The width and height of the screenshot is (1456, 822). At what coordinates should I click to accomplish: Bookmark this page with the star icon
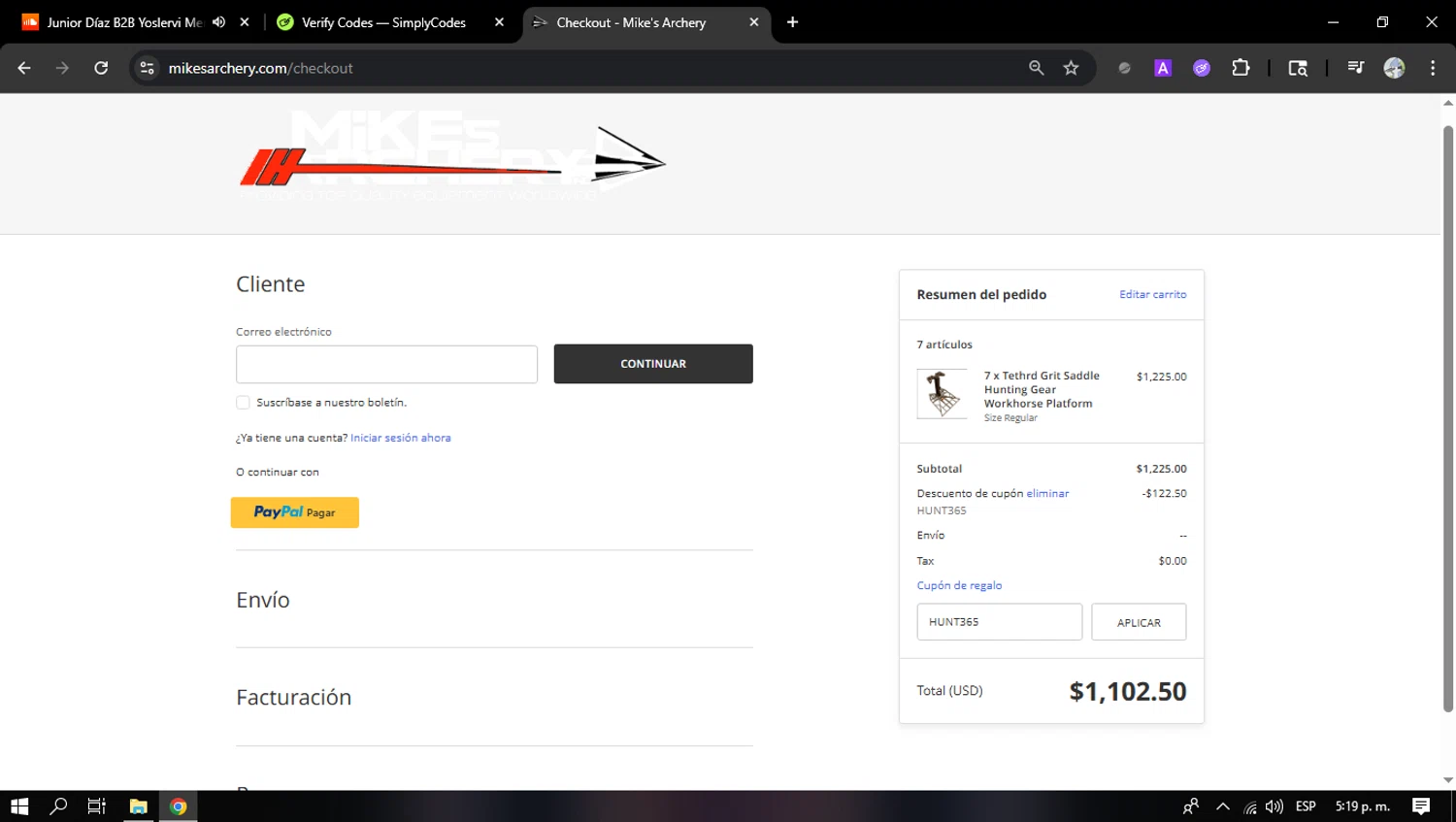1071,68
